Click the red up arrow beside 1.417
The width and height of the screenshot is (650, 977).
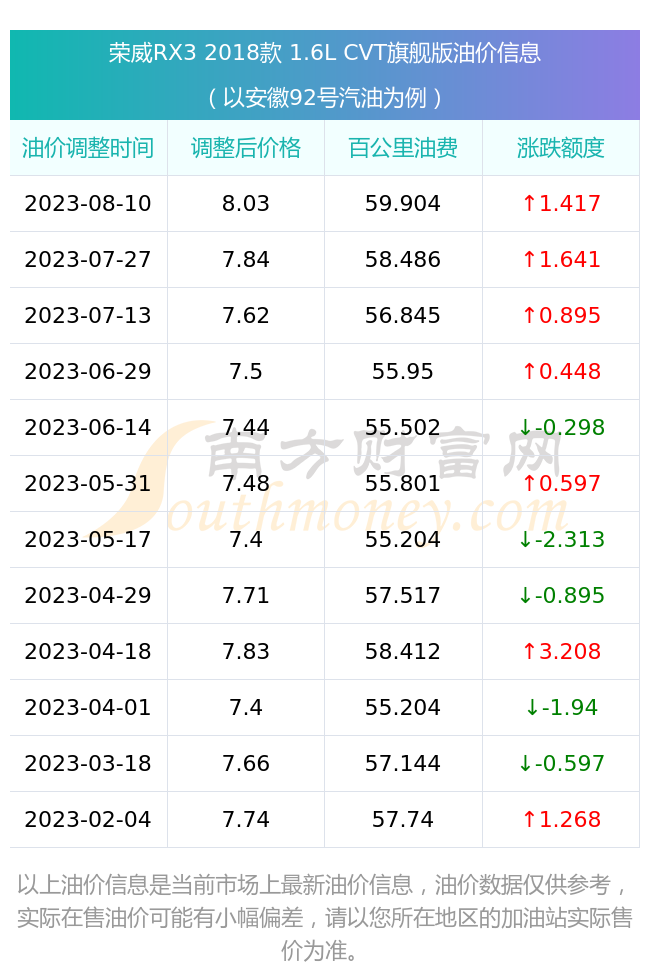[529, 203]
